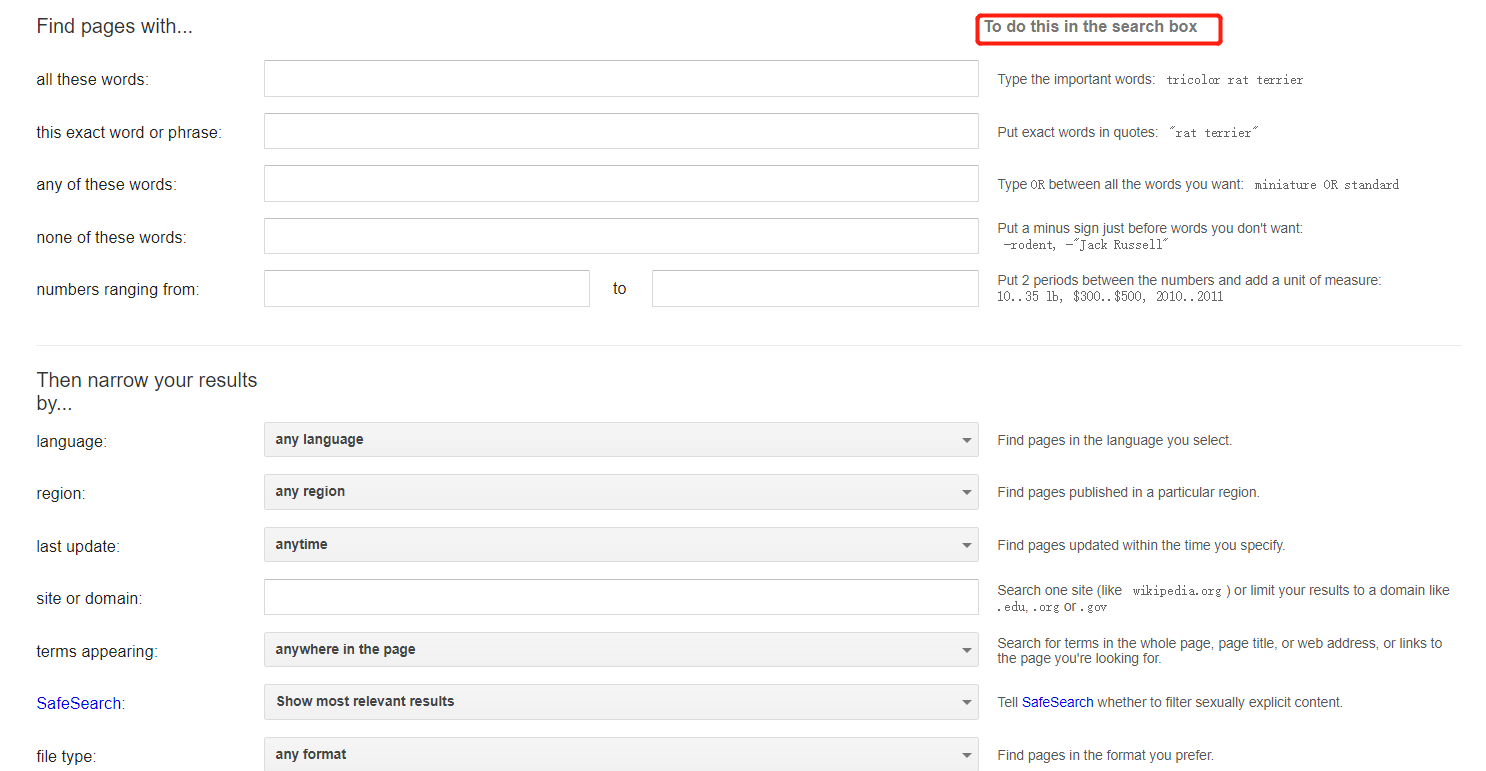Click the "numbers ranging from" start field

pos(426,289)
